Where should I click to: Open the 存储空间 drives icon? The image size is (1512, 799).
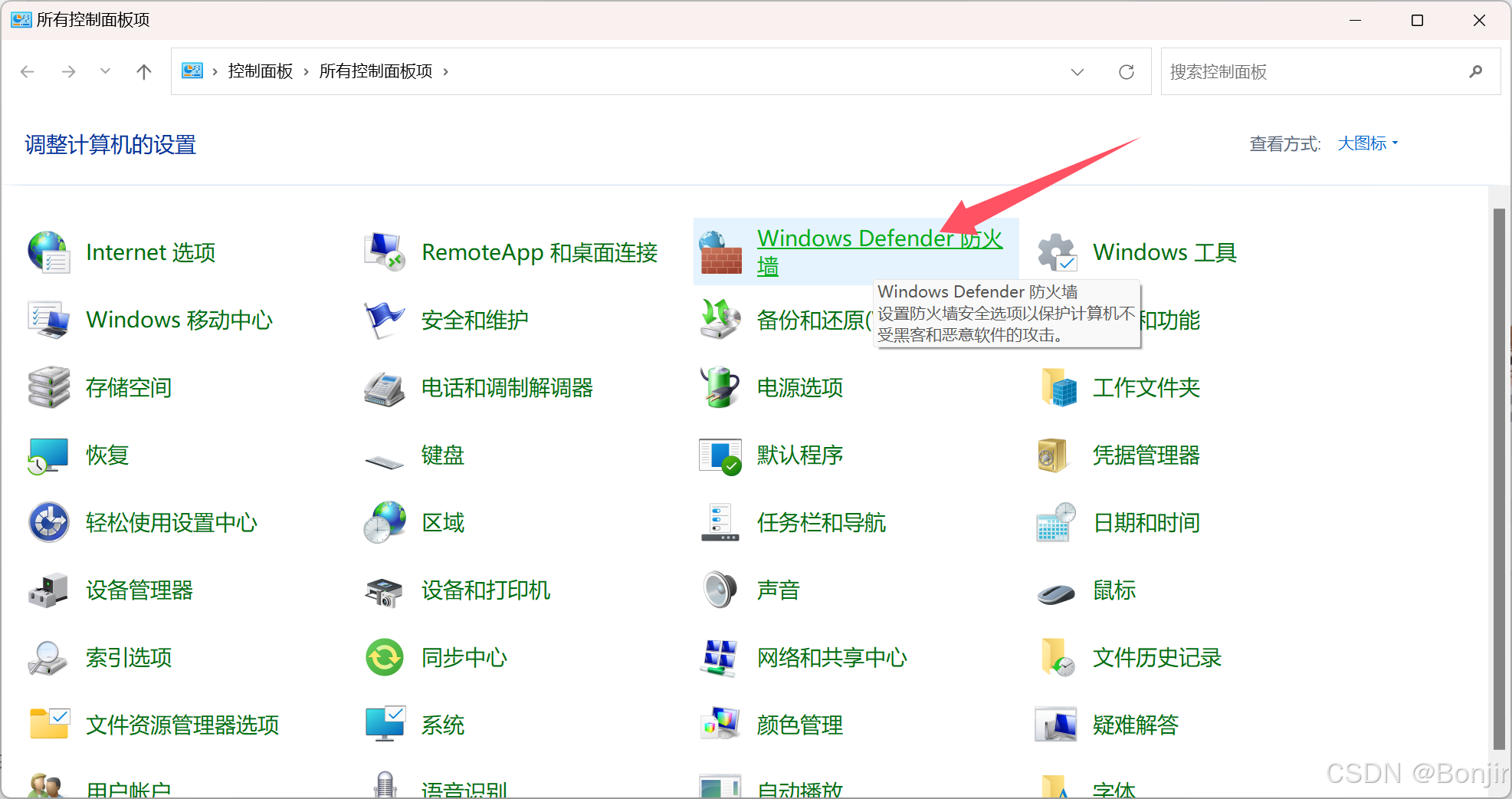tap(49, 387)
